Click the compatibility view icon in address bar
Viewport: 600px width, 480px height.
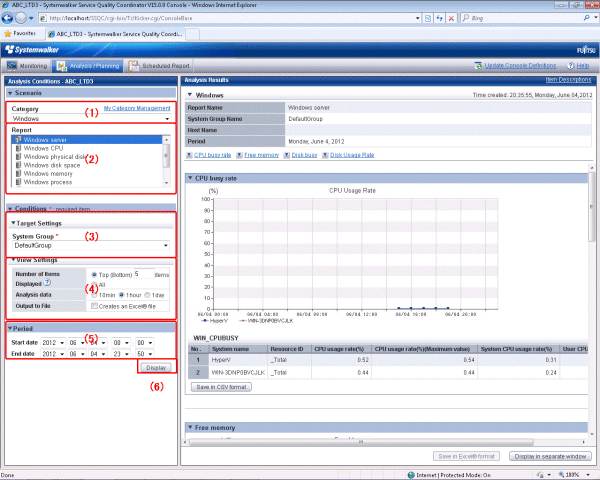coord(428,18)
